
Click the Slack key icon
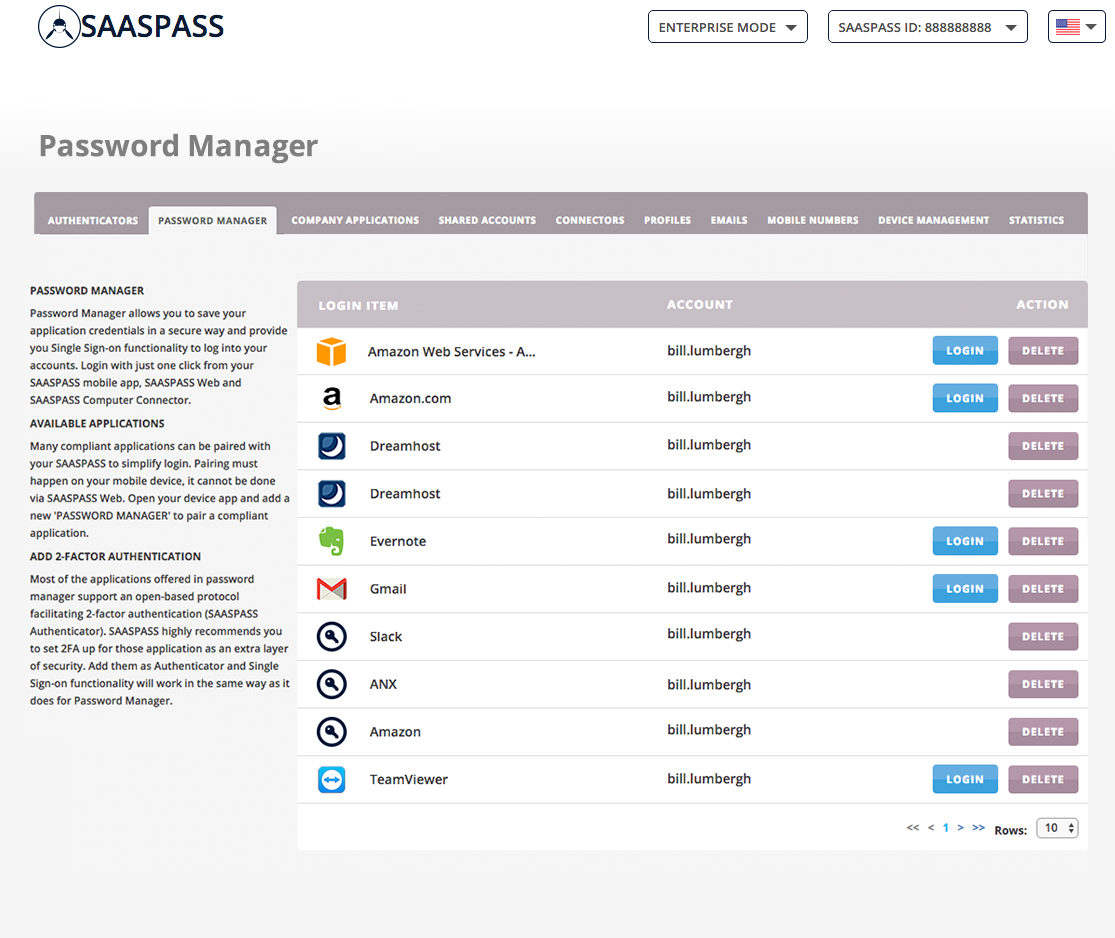click(331, 636)
